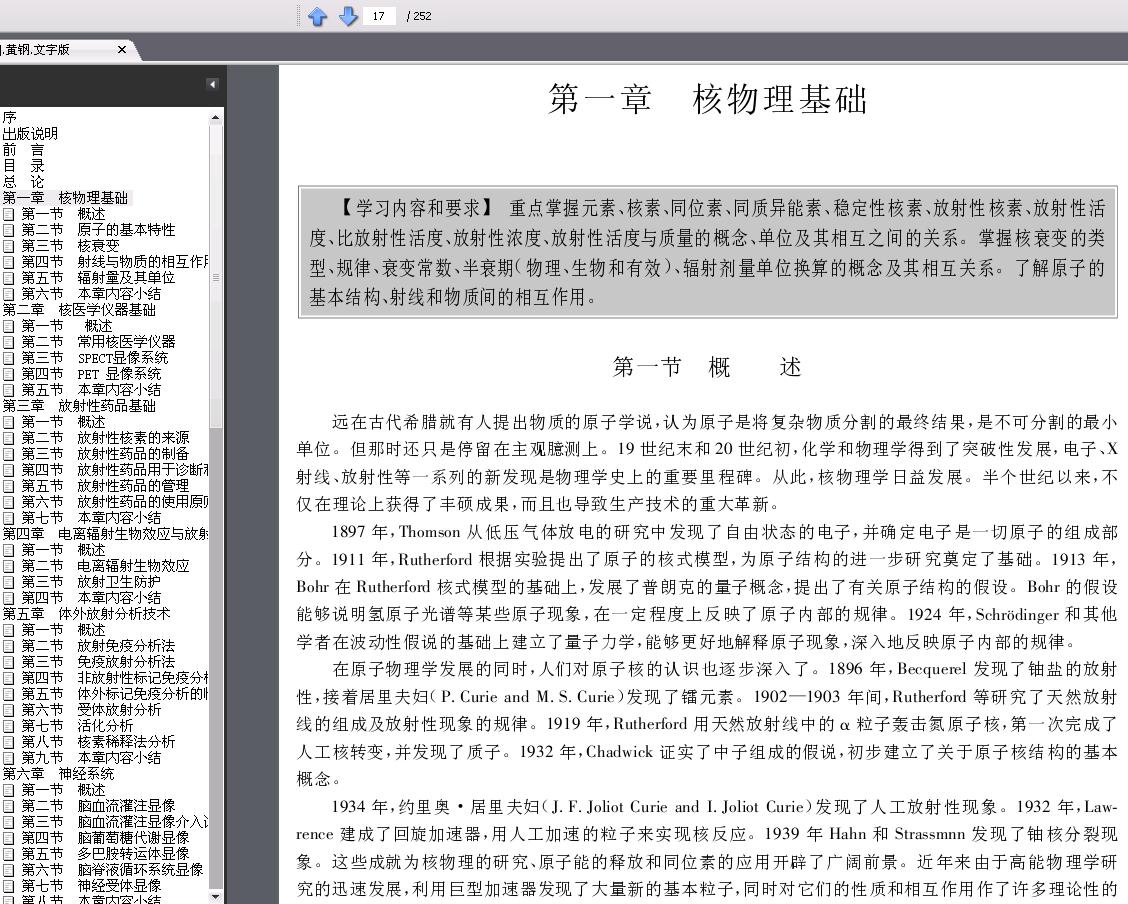Image resolution: width=1128 pixels, height=904 pixels.
Task: Open bookmark 第八节 核素稀释法分析
Action: tap(98, 741)
